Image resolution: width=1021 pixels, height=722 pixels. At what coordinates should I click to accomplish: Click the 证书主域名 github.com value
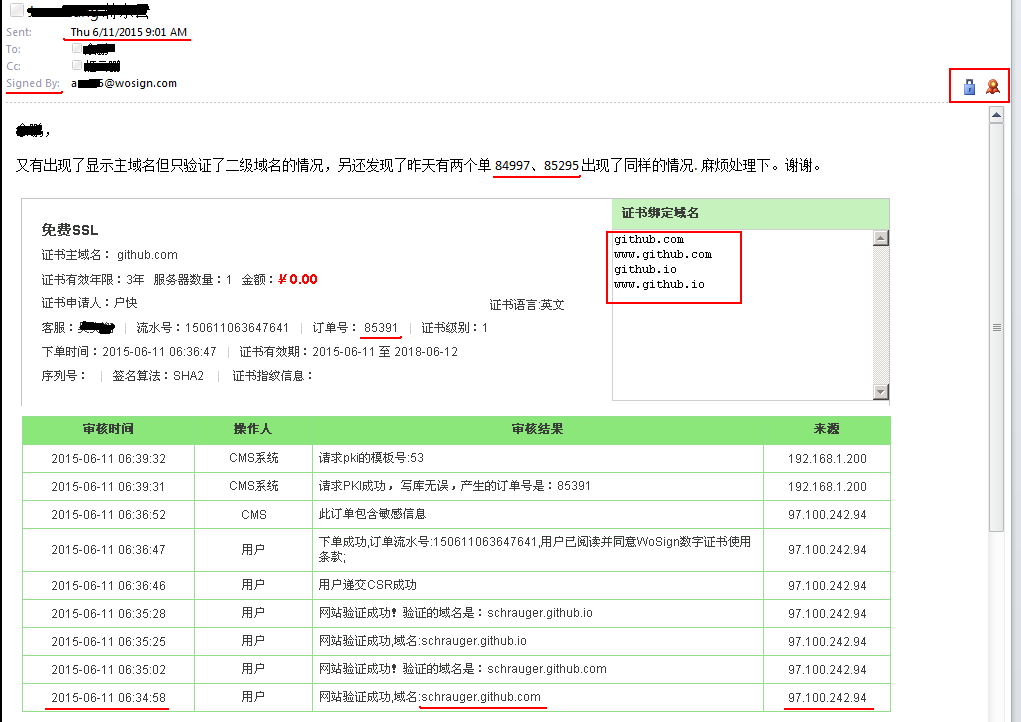point(147,255)
